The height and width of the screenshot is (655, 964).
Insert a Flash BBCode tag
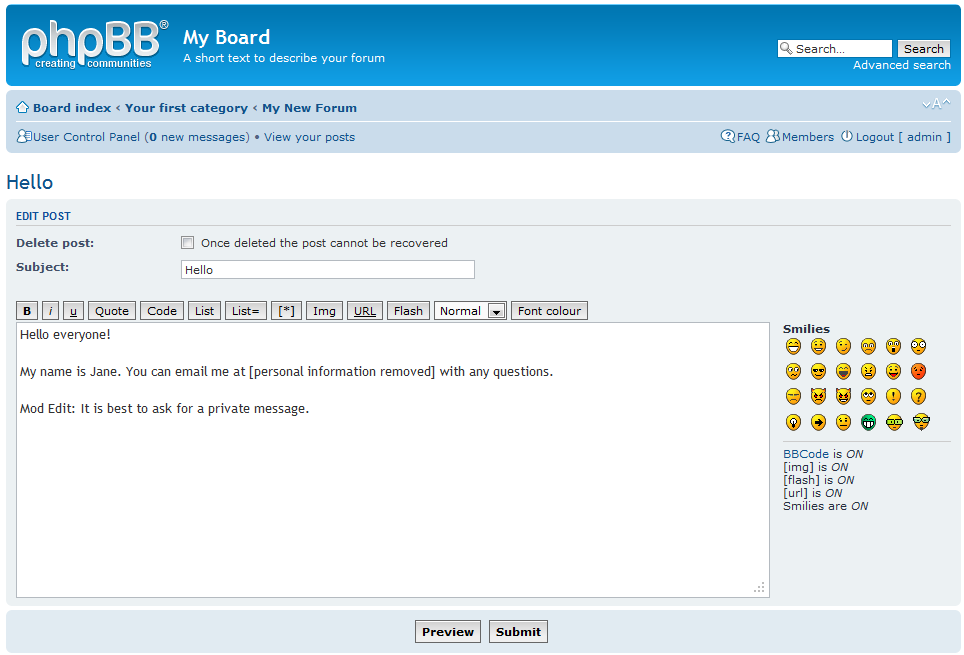(408, 311)
